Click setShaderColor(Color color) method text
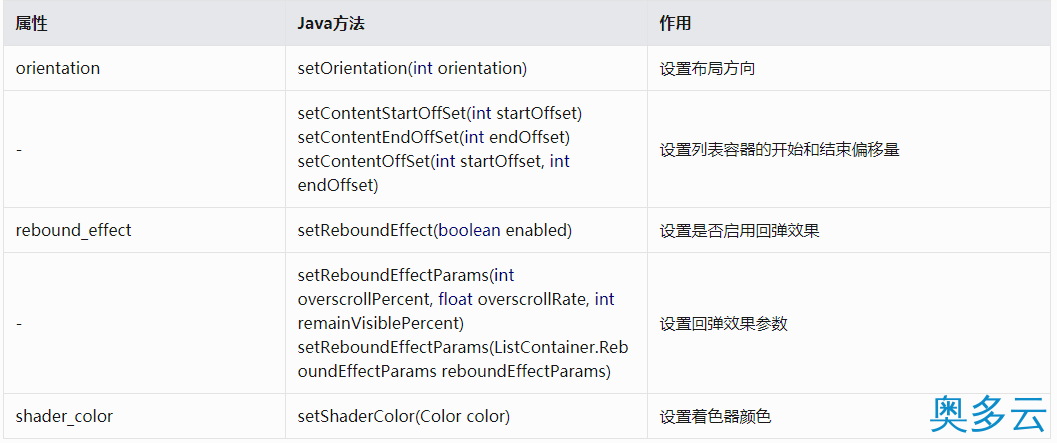The width and height of the screenshot is (1057, 443). tap(403, 416)
